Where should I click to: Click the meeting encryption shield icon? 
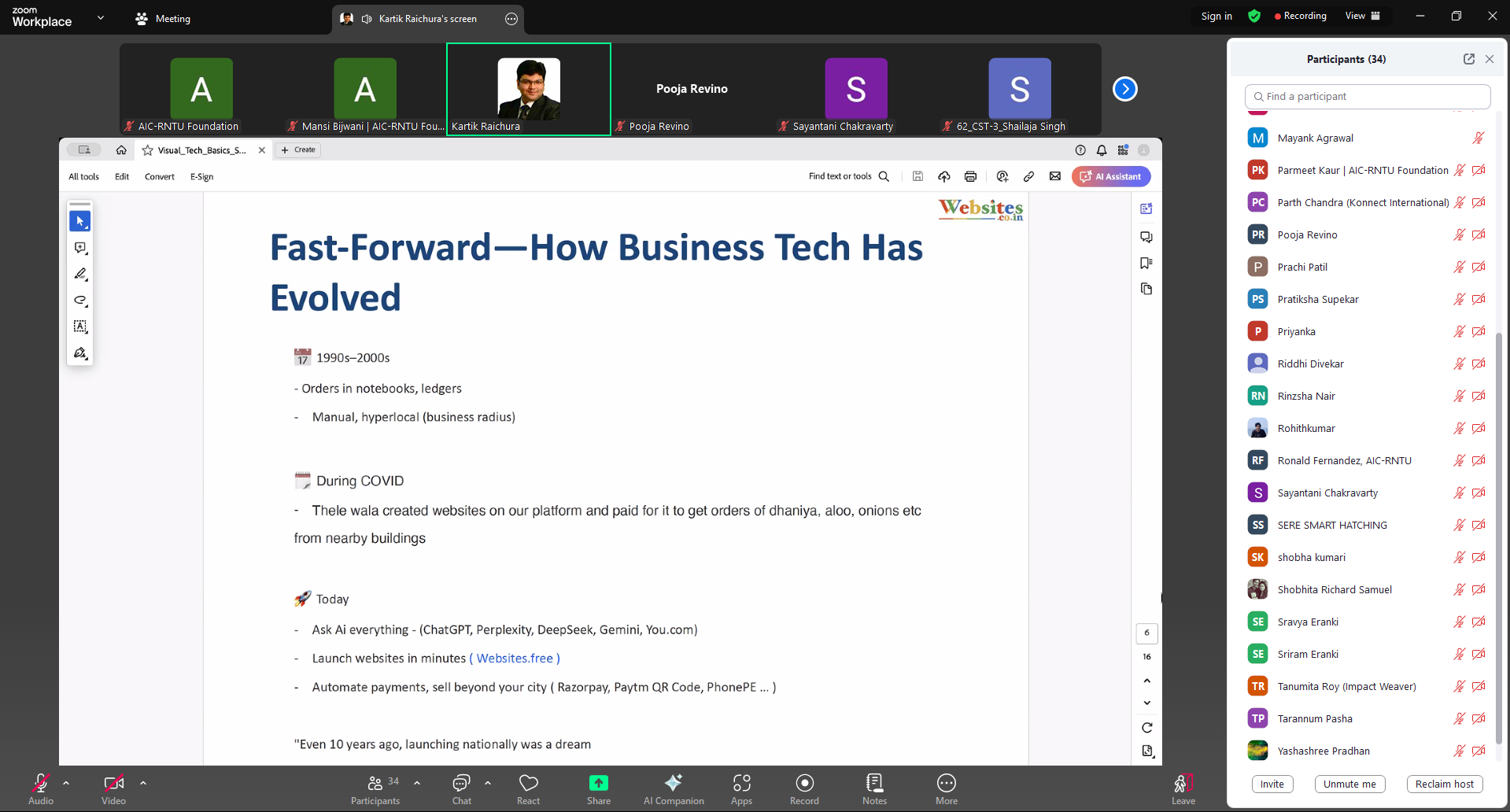(1254, 16)
